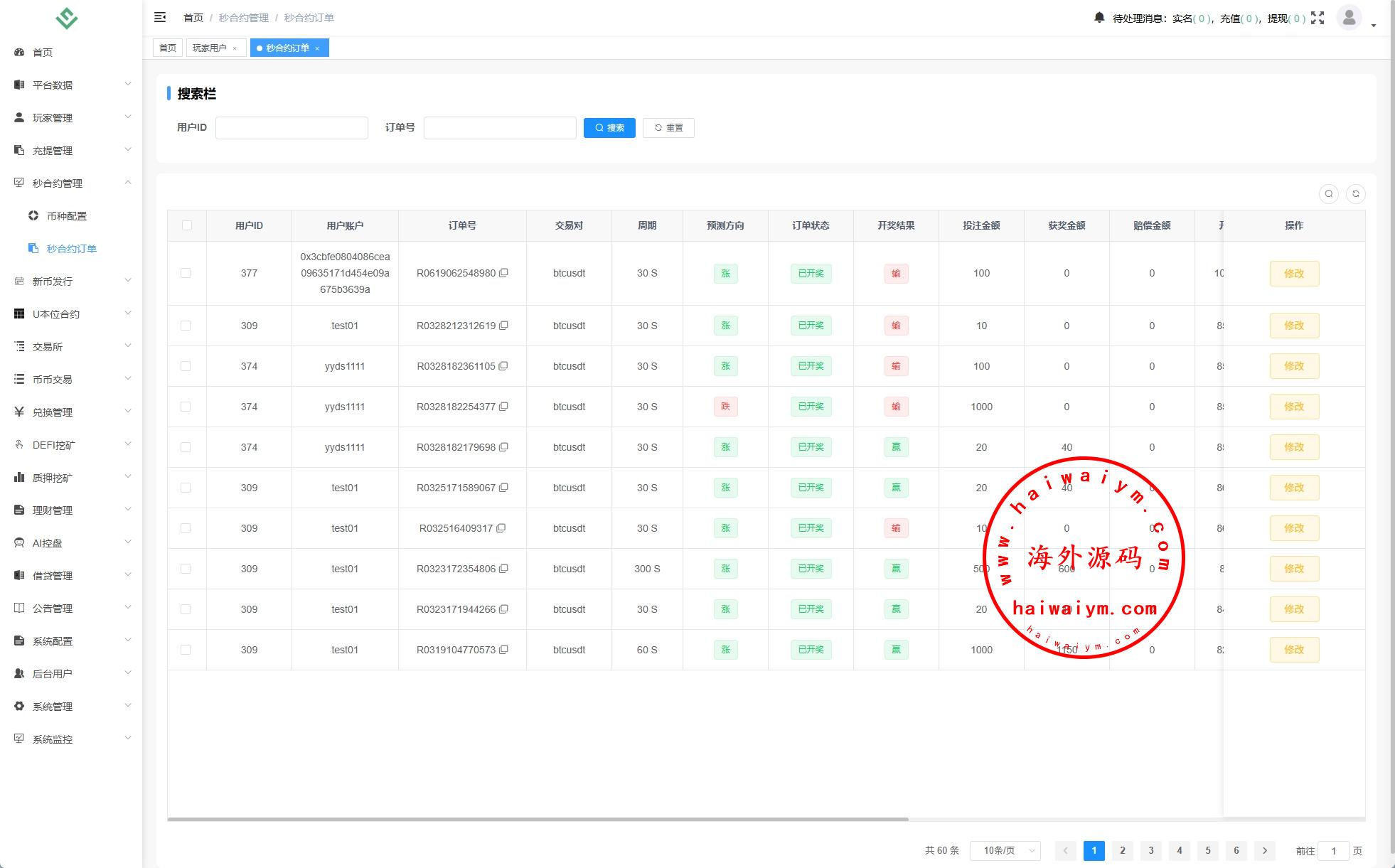Open the 10条/页 page size dropdown
This screenshot has height=868, width=1395.
pyautogui.click(x=1005, y=850)
